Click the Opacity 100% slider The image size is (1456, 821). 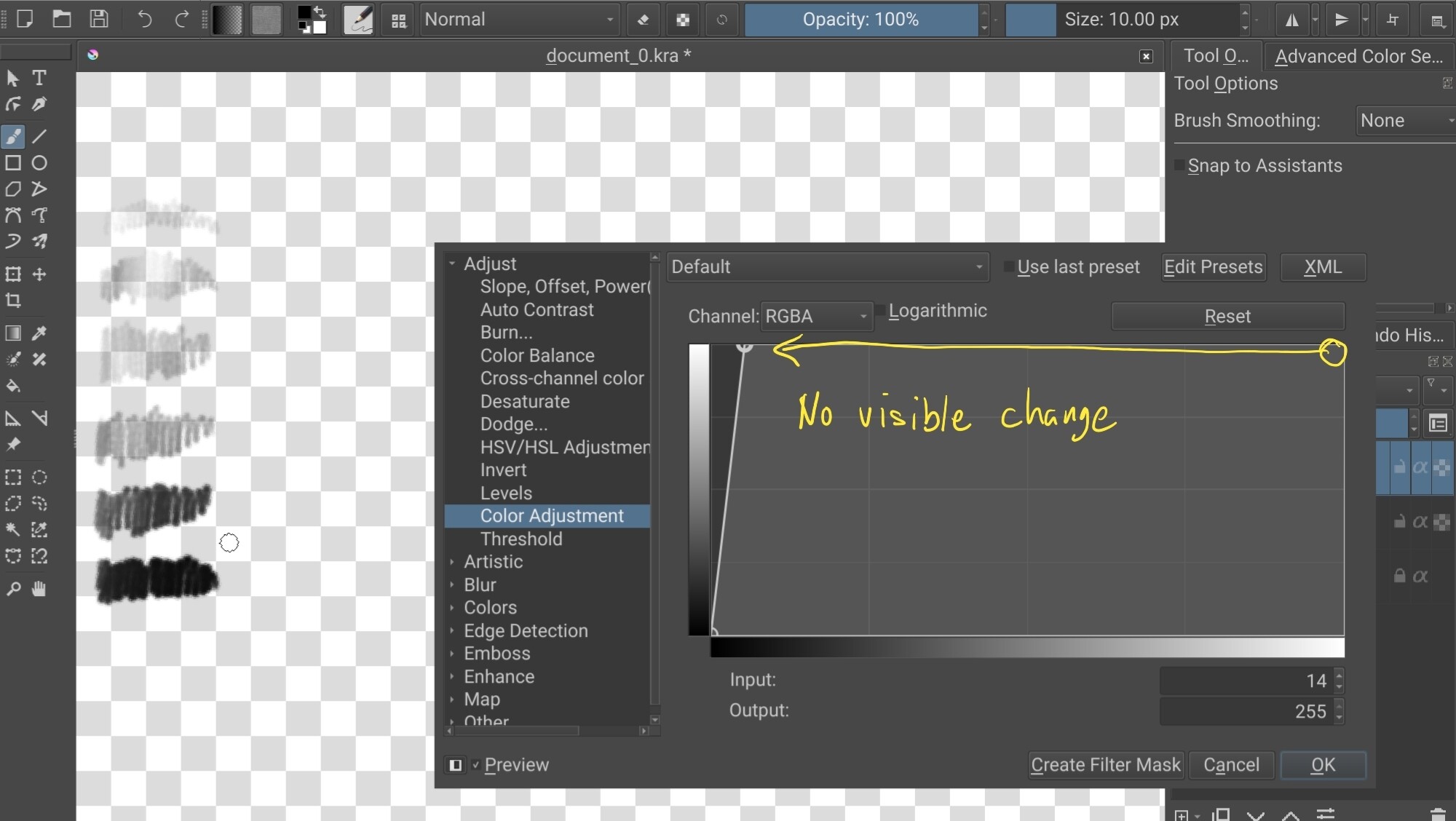click(860, 20)
